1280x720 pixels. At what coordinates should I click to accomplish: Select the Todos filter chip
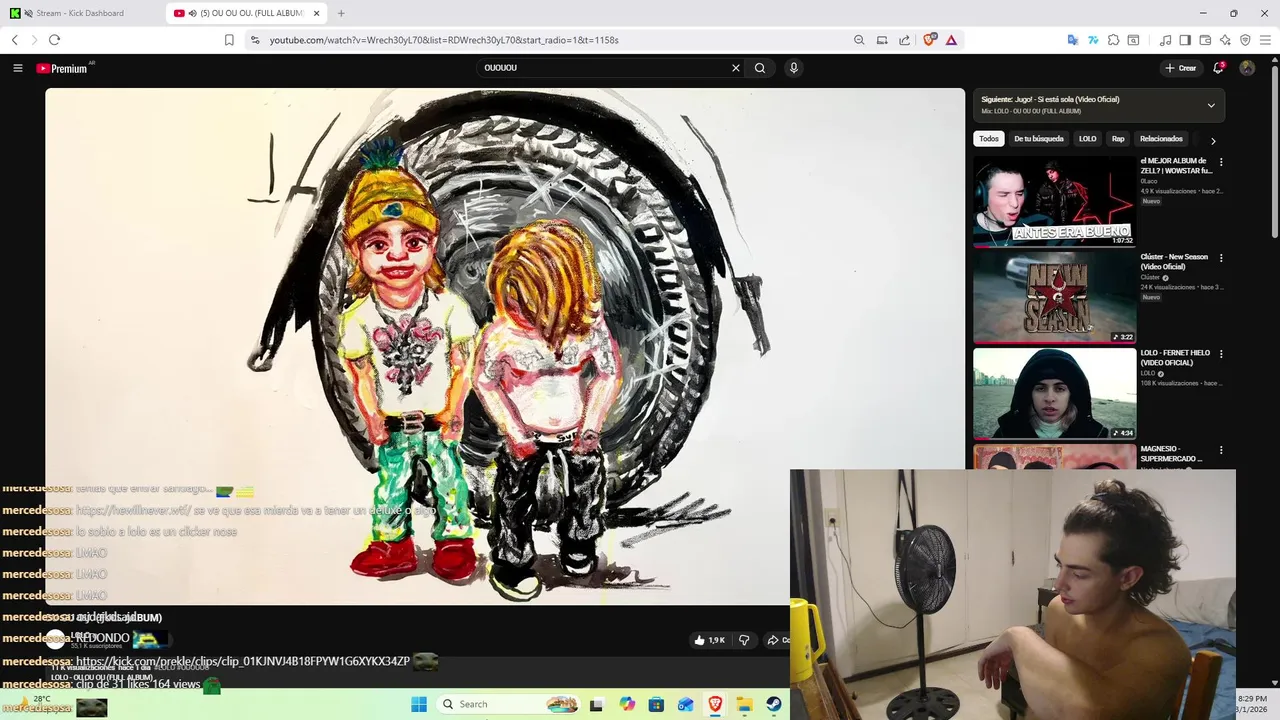point(988,139)
